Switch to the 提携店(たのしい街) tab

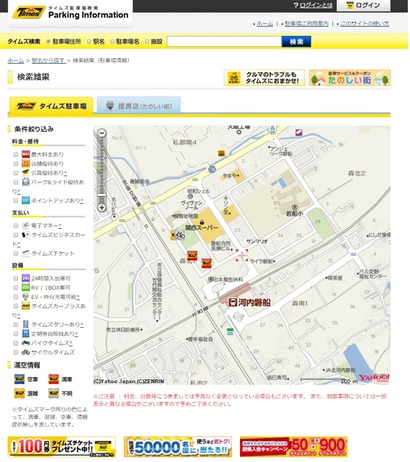139,106
